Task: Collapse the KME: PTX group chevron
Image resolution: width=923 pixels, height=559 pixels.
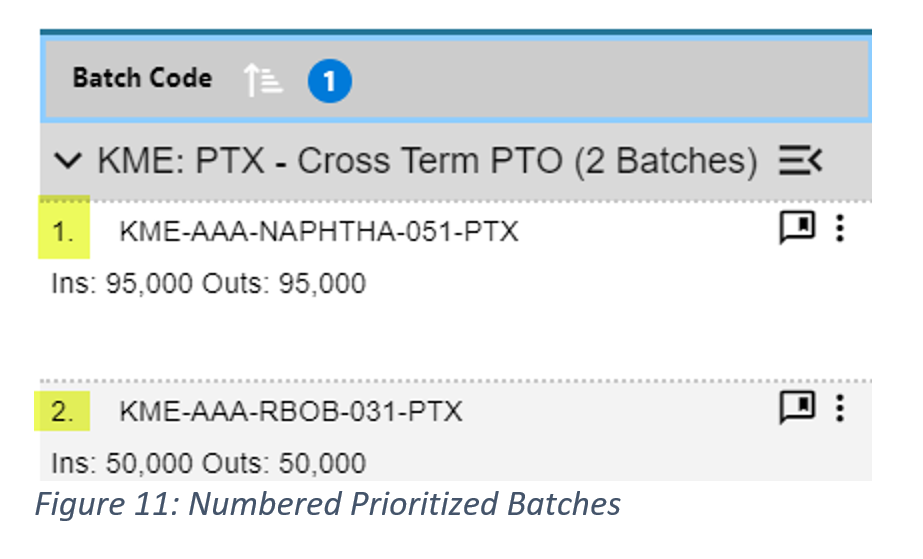Action: coord(68,160)
